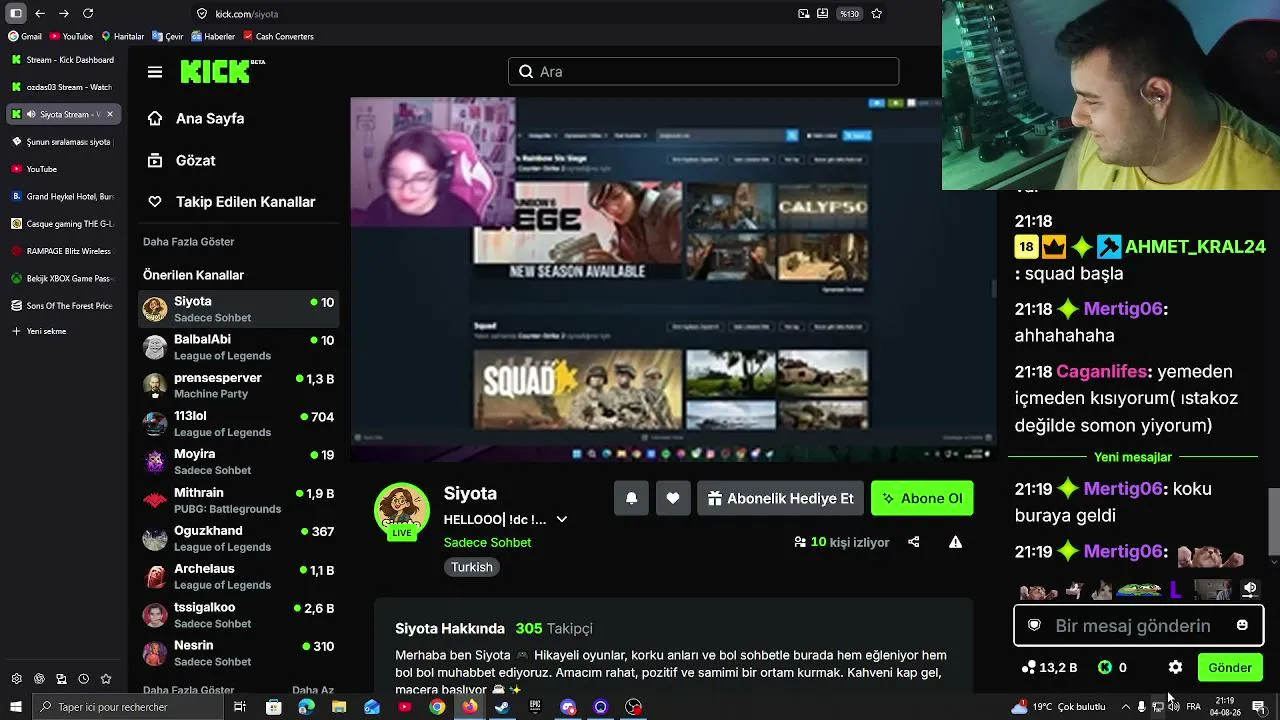This screenshot has height=720, width=1280.
Task: Click the AHMET_KRAL24 chat username
Action: [x=1195, y=247]
